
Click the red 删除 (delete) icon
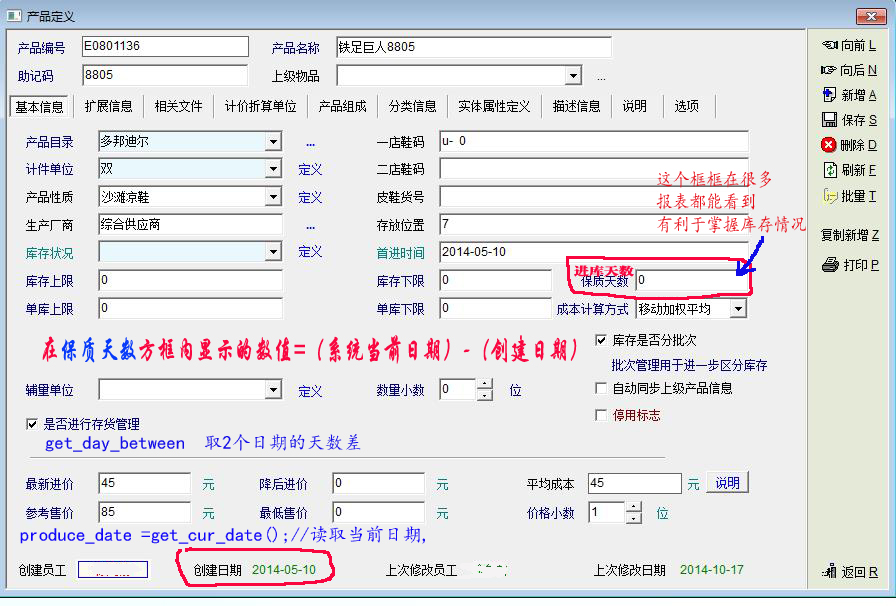(829, 145)
